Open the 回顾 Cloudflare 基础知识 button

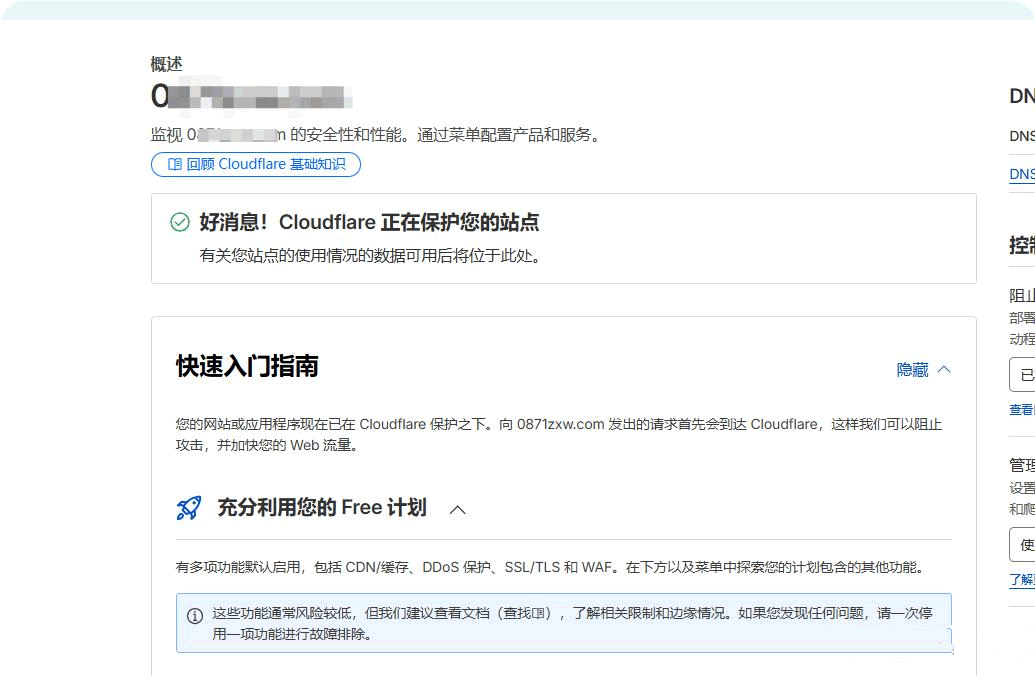point(256,165)
